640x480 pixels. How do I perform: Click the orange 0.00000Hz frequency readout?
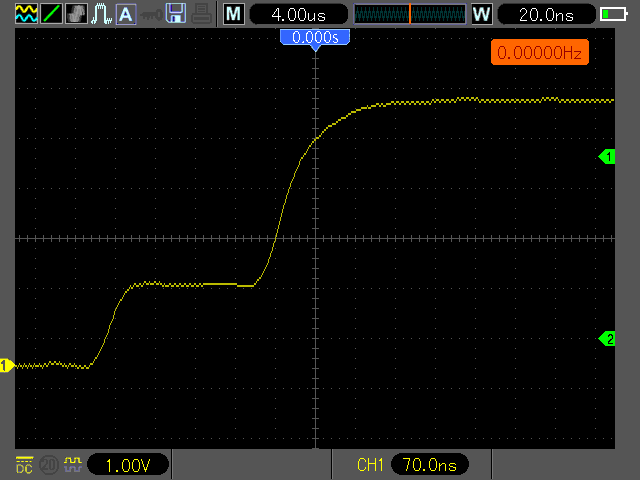click(540, 52)
